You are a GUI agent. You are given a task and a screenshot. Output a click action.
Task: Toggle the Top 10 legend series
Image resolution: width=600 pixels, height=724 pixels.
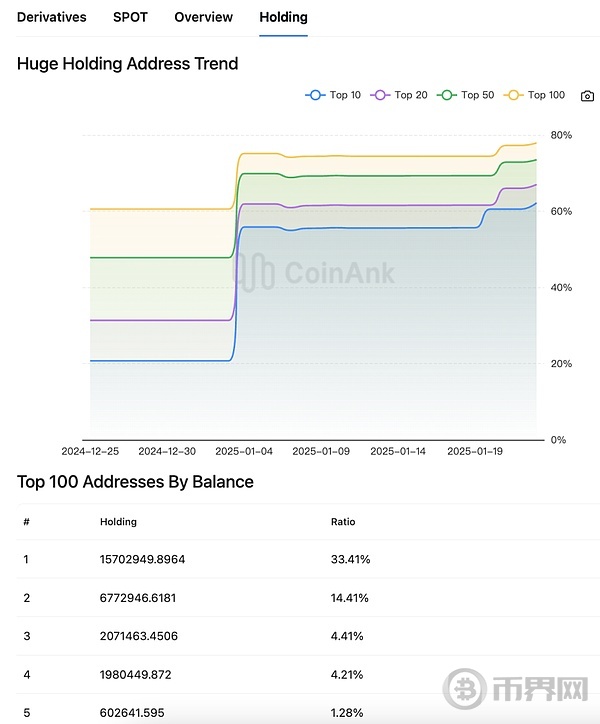coord(334,95)
